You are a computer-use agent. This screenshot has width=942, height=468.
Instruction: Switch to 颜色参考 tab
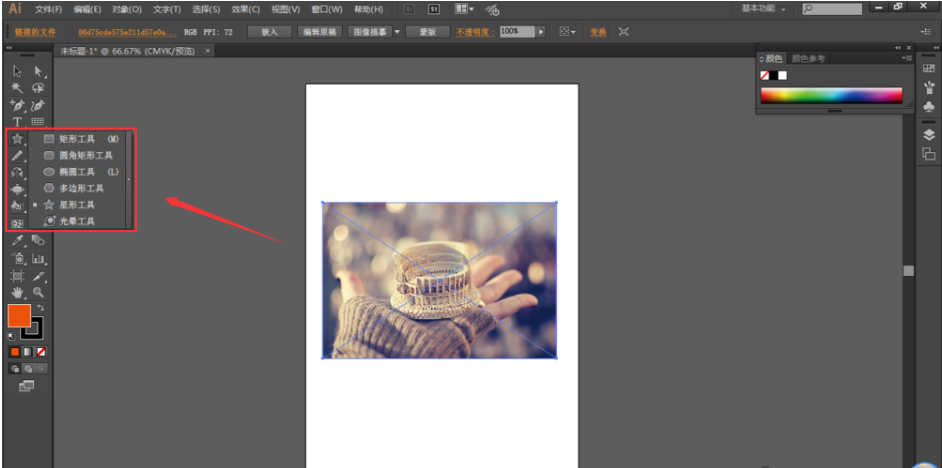pyautogui.click(x=808, y=59)
